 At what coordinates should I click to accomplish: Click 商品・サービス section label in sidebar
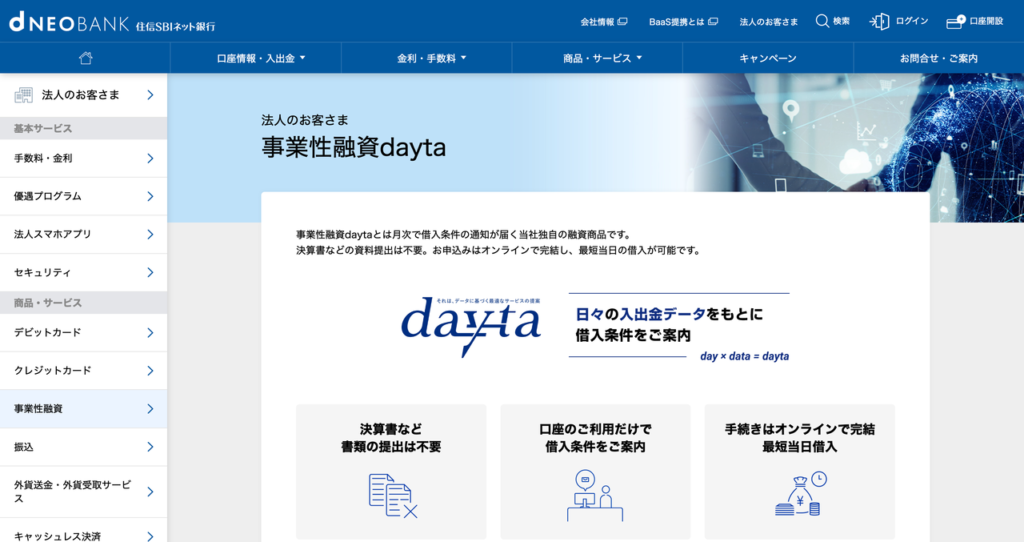[48, 303]
